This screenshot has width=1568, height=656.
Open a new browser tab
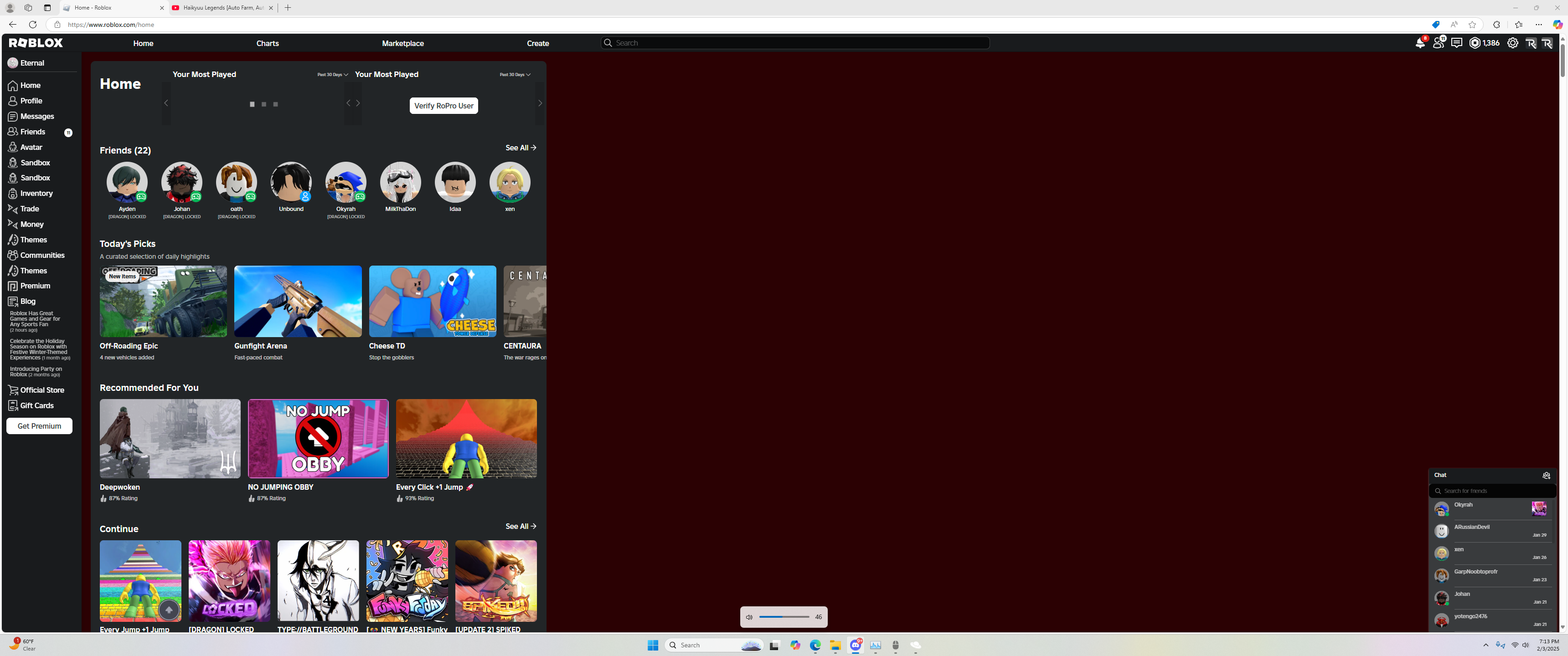click(x=288, y=8)
